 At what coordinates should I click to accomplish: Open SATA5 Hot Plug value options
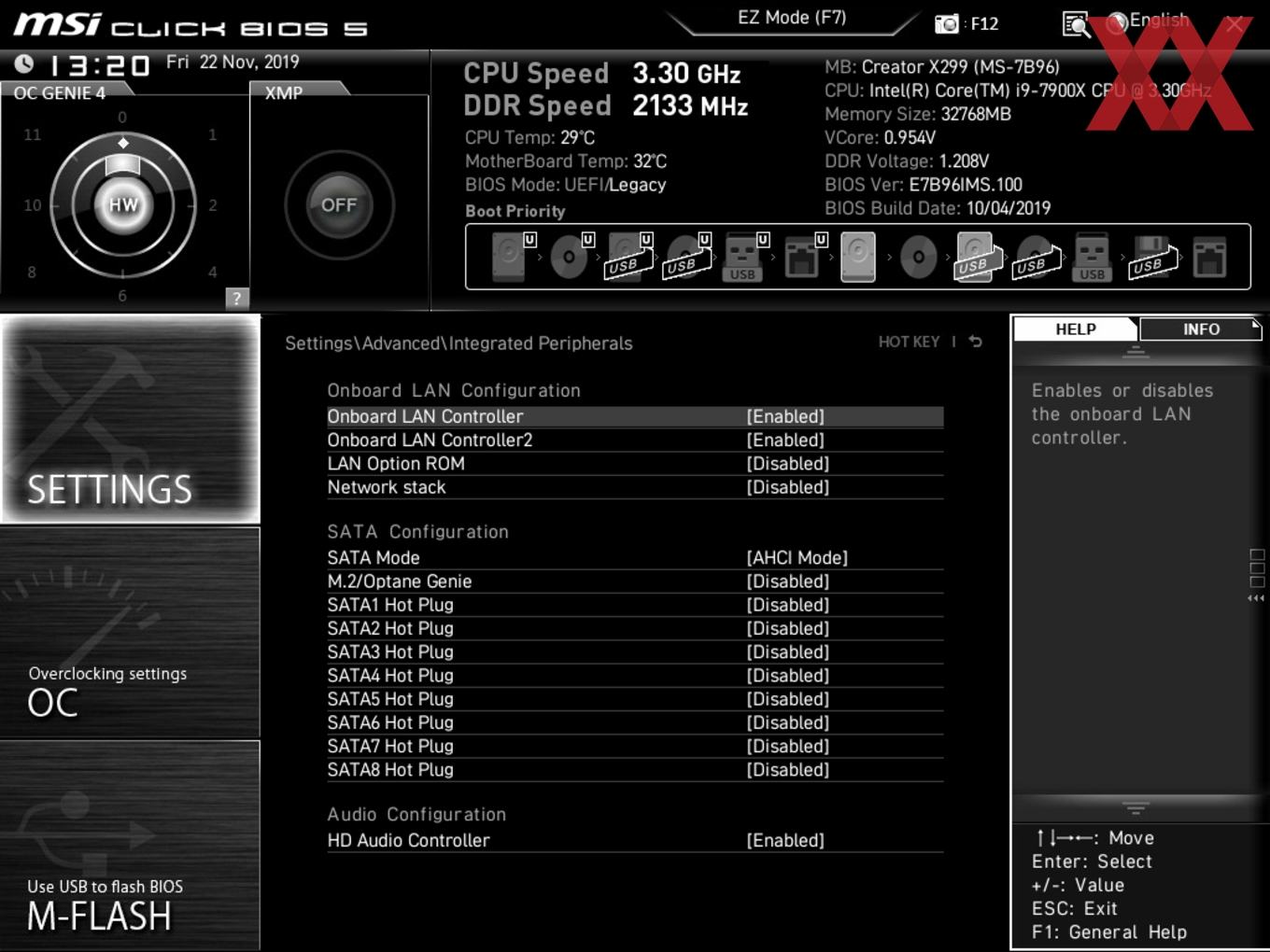[788, 699]
